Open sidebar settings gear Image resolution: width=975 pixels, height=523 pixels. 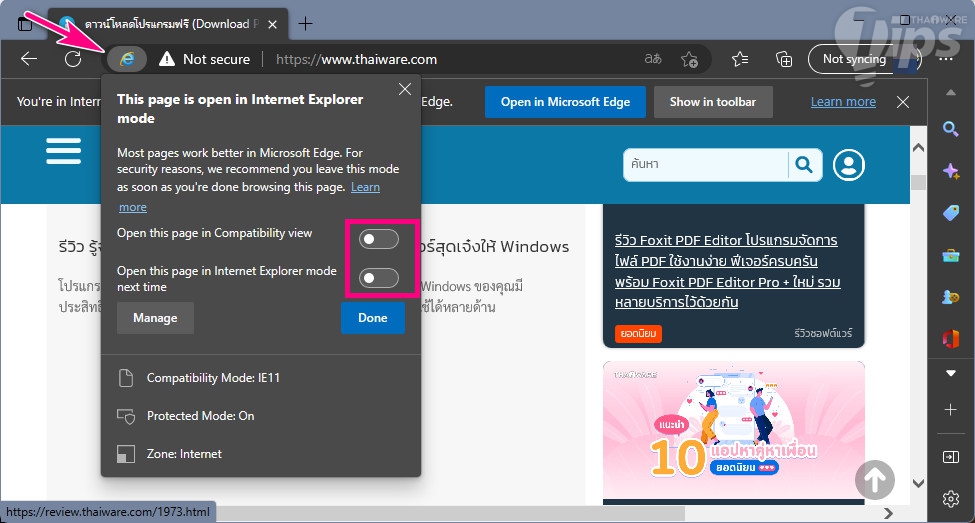click(x=950, y=499)
